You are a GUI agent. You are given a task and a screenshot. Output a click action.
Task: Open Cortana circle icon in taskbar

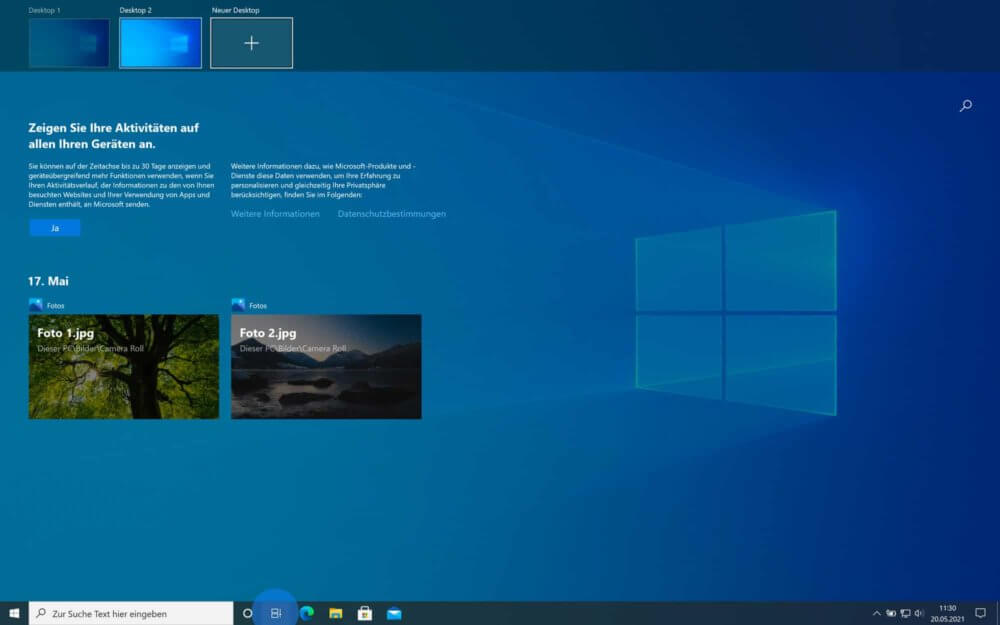click(247, 614)
